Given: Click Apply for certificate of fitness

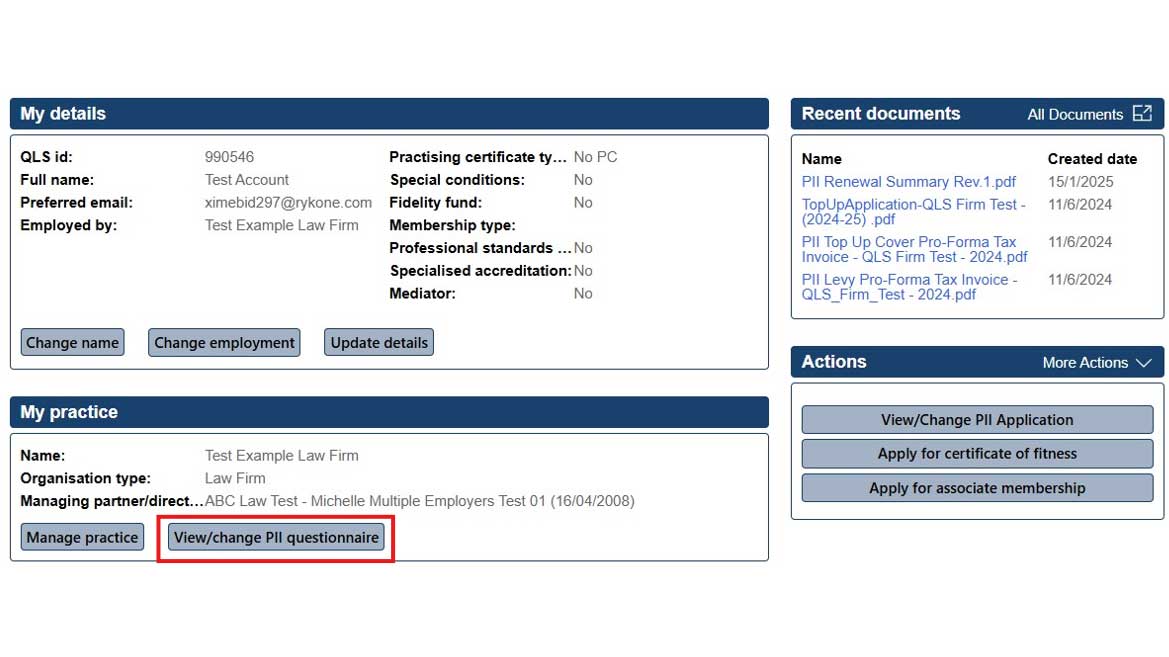Looking at the screenshot, I should (977, 454).
